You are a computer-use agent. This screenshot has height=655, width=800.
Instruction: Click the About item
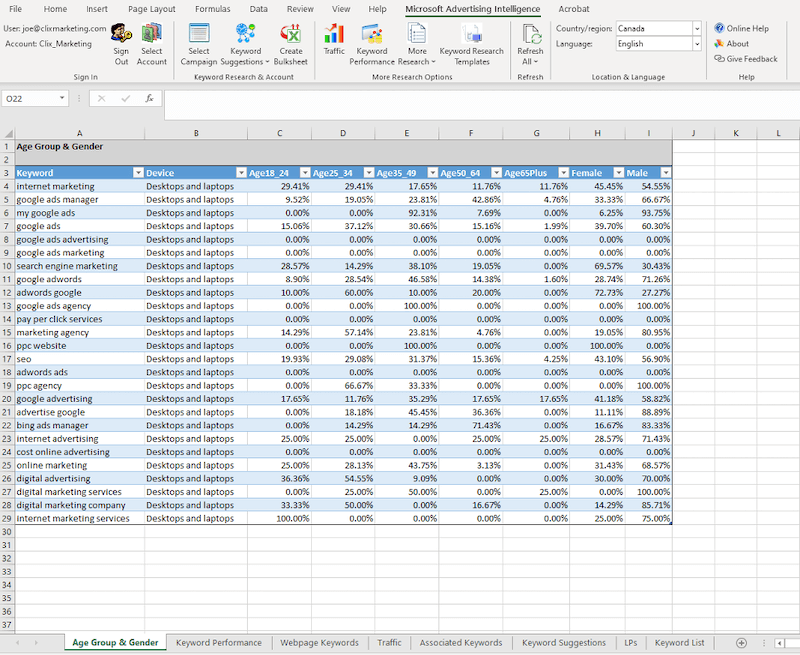[x=732, y=43]
